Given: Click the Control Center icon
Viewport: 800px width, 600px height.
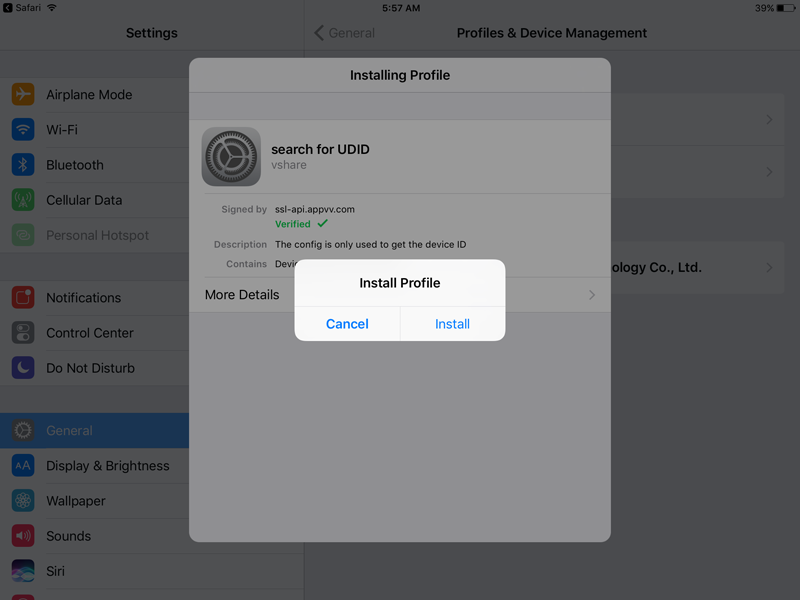Looking at the screenshot, I should click(x=23, y=333).
